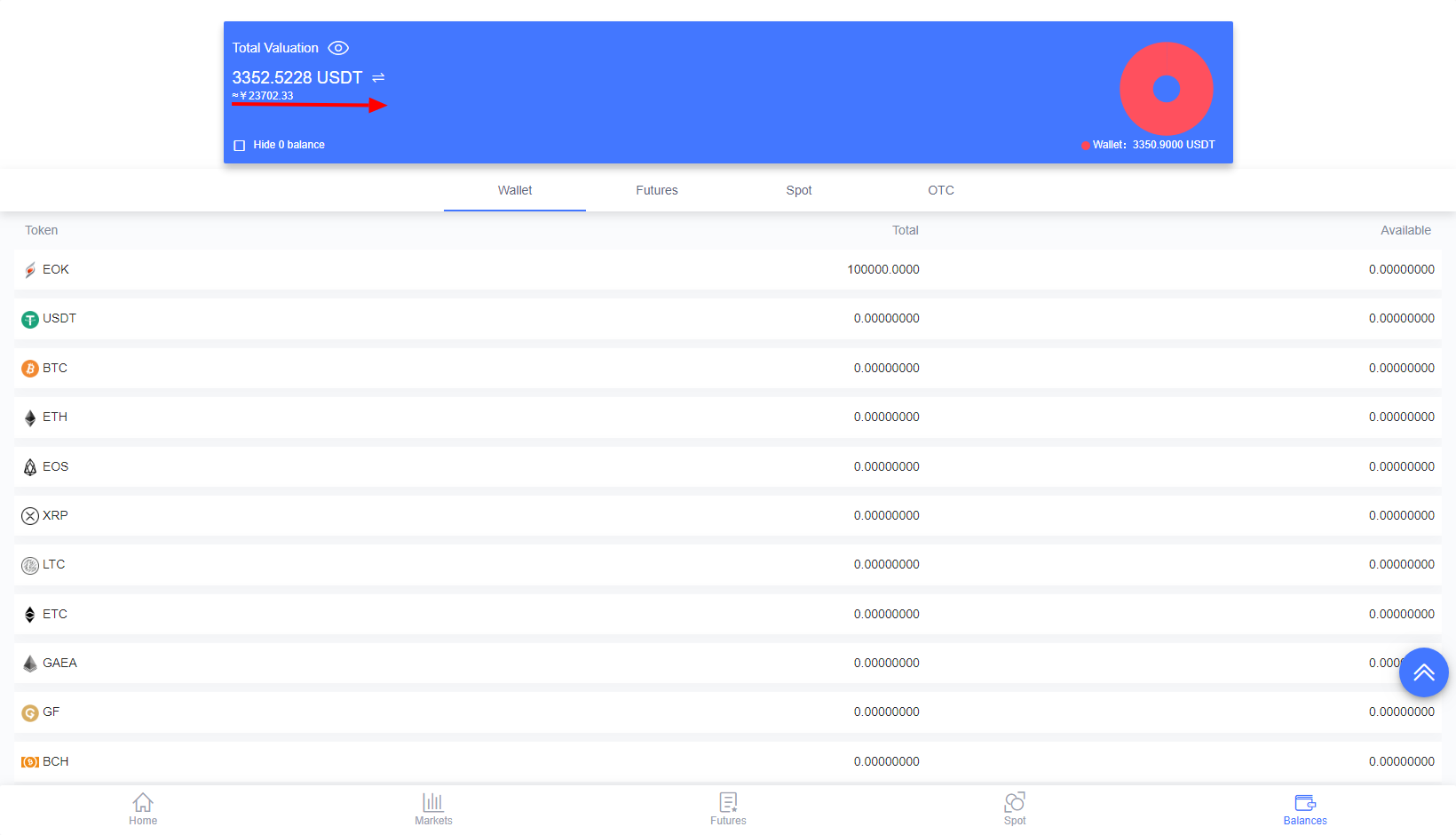Click the red donut chart

(x=1166, y=89)
